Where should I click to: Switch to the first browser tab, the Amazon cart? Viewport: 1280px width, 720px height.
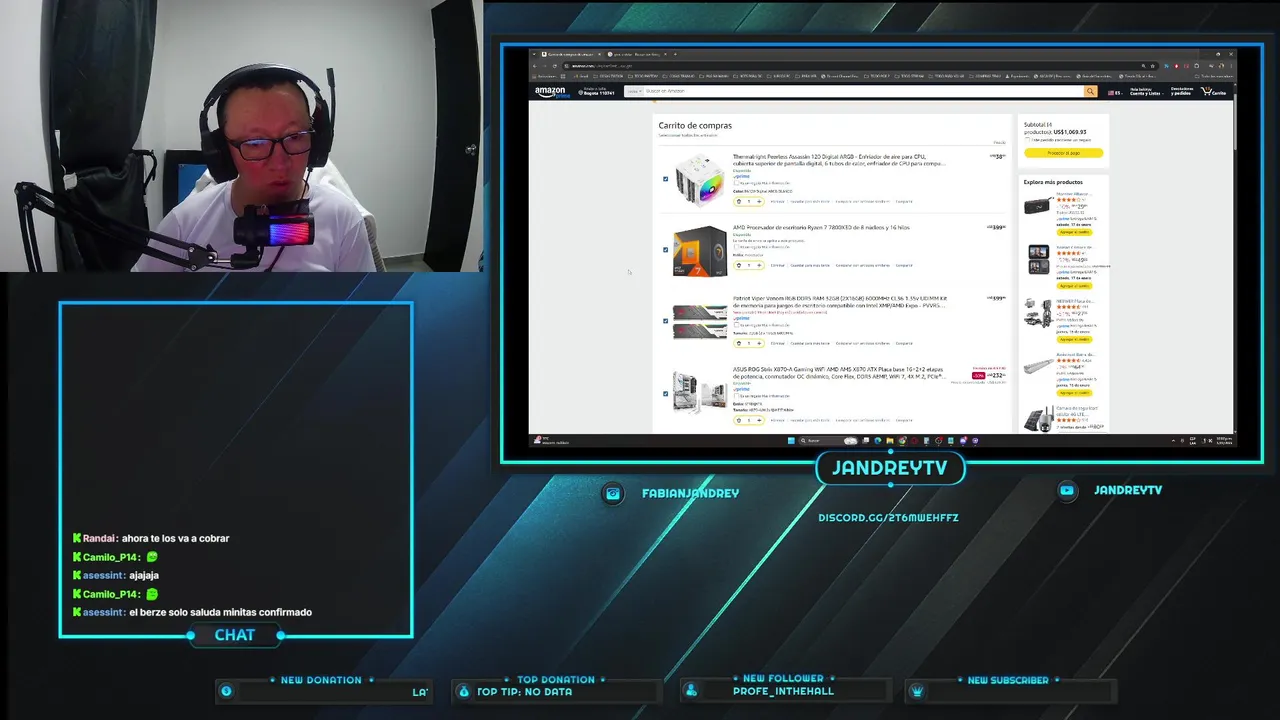[571, 54]
